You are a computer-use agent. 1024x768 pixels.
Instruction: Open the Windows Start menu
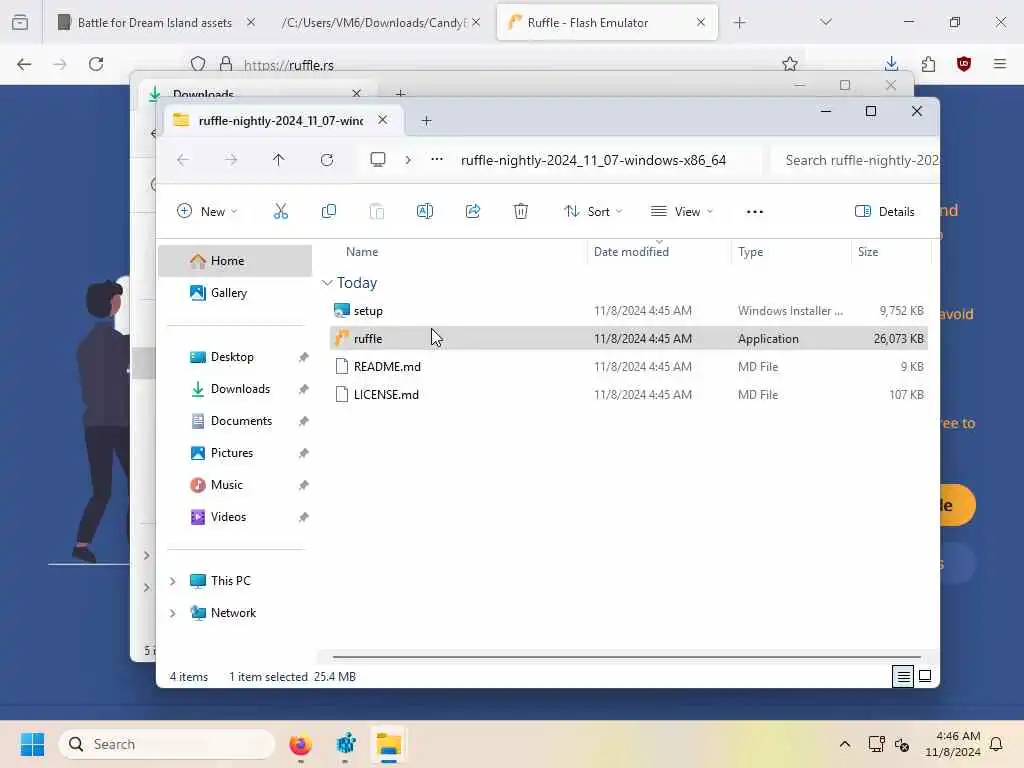tap(32, 744)
